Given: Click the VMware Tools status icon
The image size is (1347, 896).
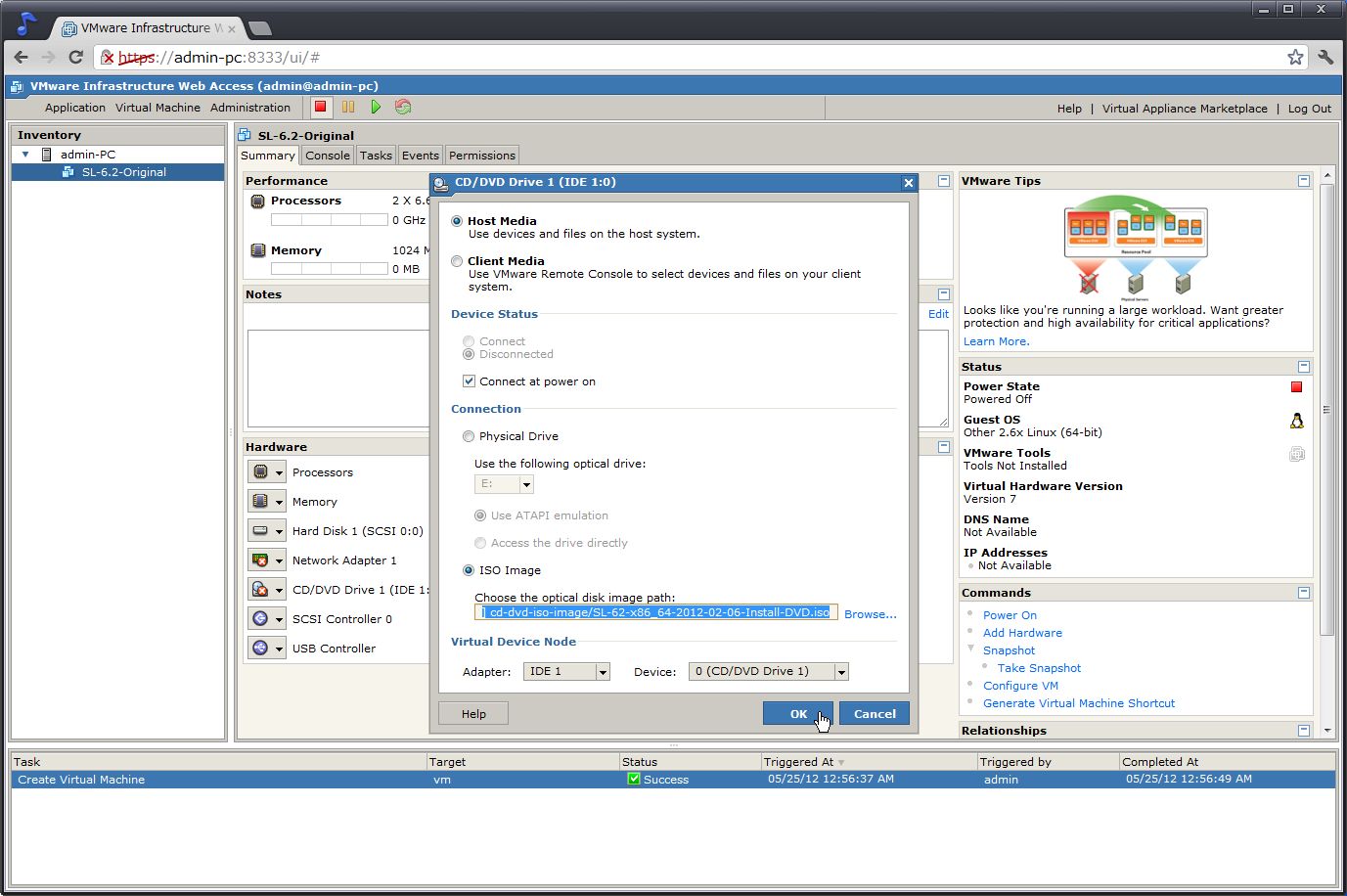Looking at the screenshot, I should pos(1296,454).
